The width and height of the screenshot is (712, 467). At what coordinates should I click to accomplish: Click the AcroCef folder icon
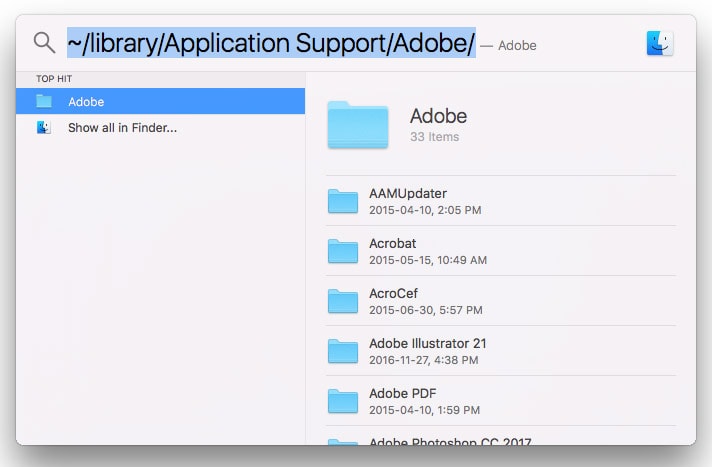click(x=343, y=301)
